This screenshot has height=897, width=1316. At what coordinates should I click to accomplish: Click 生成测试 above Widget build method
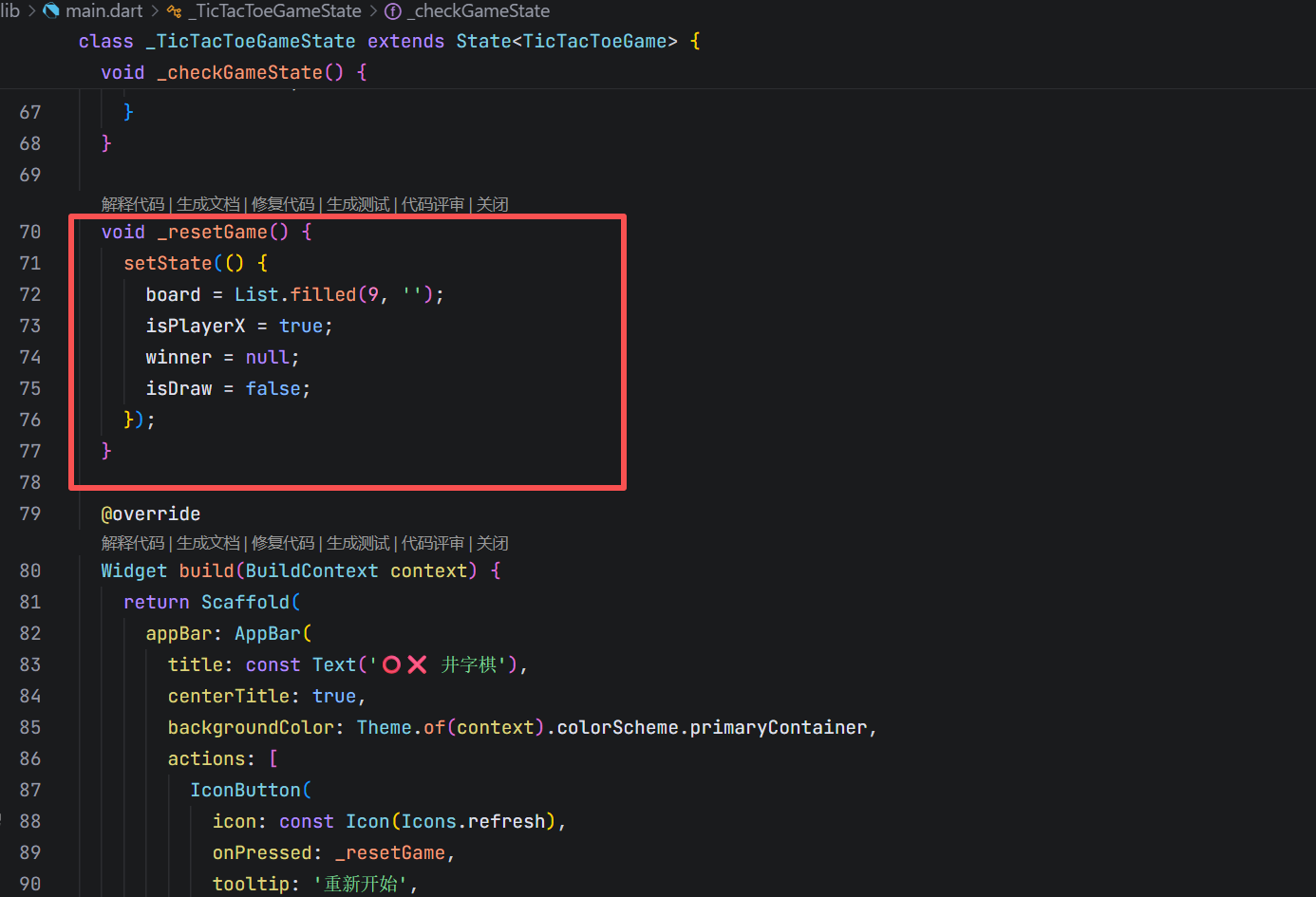358,543
